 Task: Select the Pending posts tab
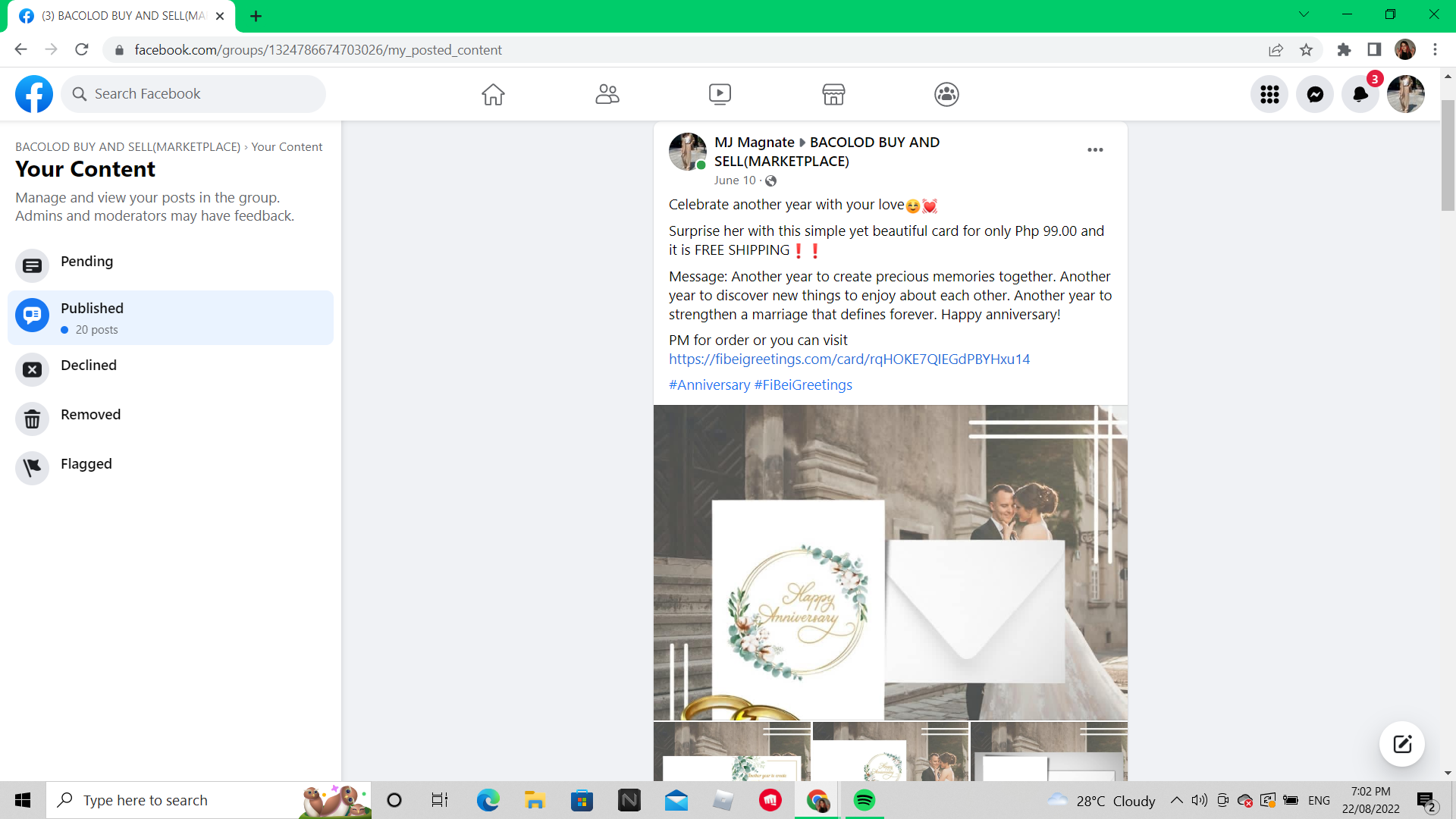tap(86, 262)
